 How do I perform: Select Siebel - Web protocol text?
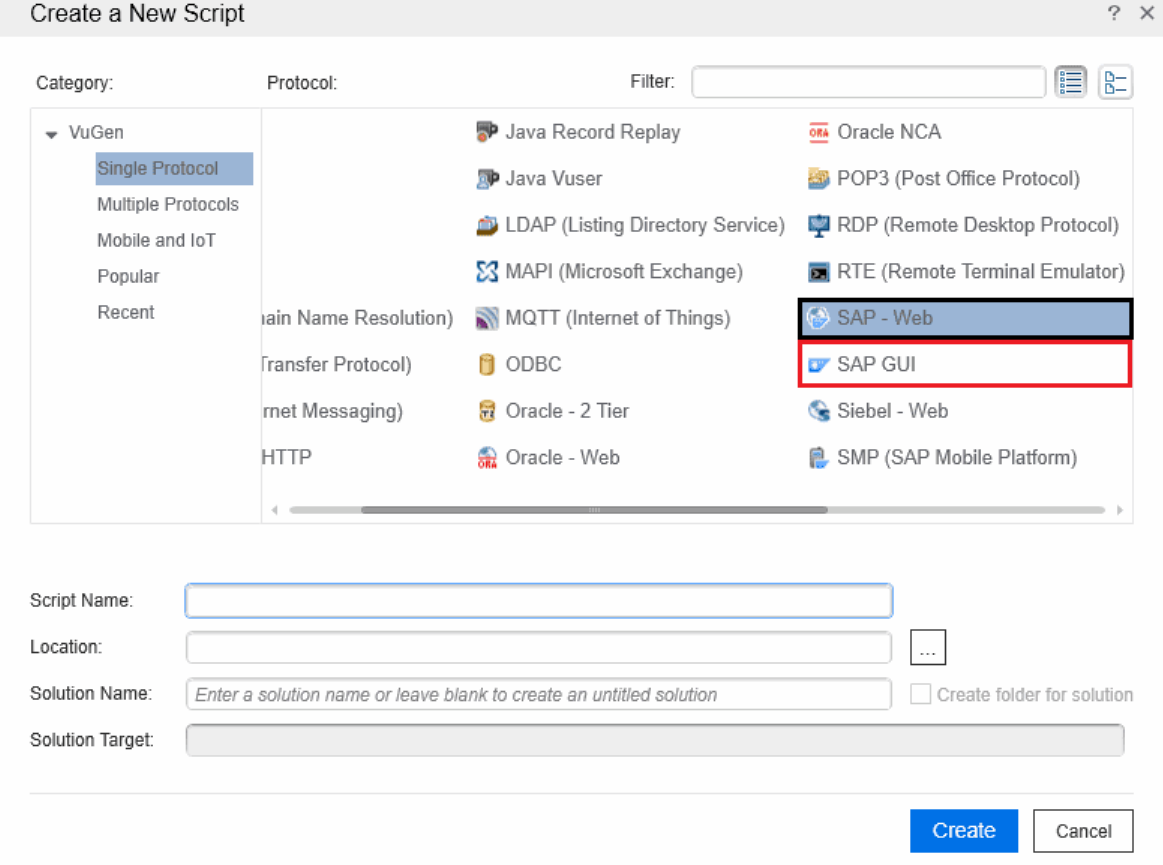892,411
